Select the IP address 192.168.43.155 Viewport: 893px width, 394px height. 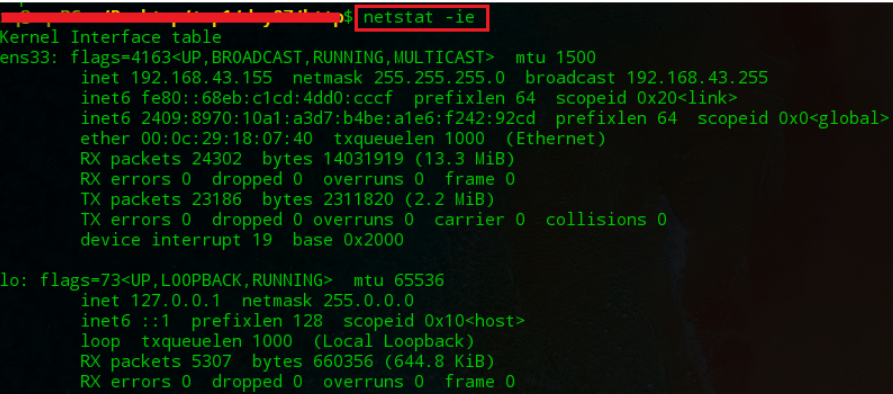coord(202,78)
